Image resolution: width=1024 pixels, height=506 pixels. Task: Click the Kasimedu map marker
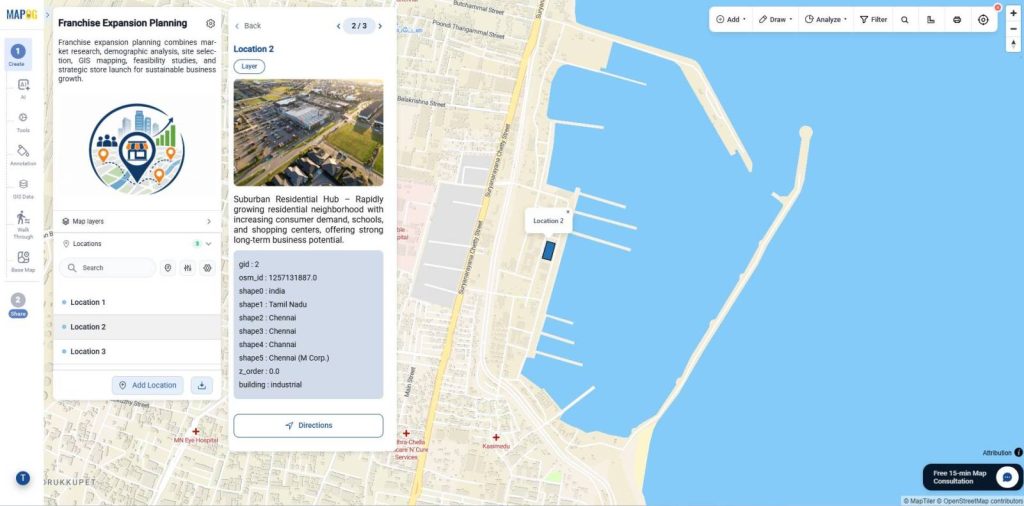pos(496,437)
